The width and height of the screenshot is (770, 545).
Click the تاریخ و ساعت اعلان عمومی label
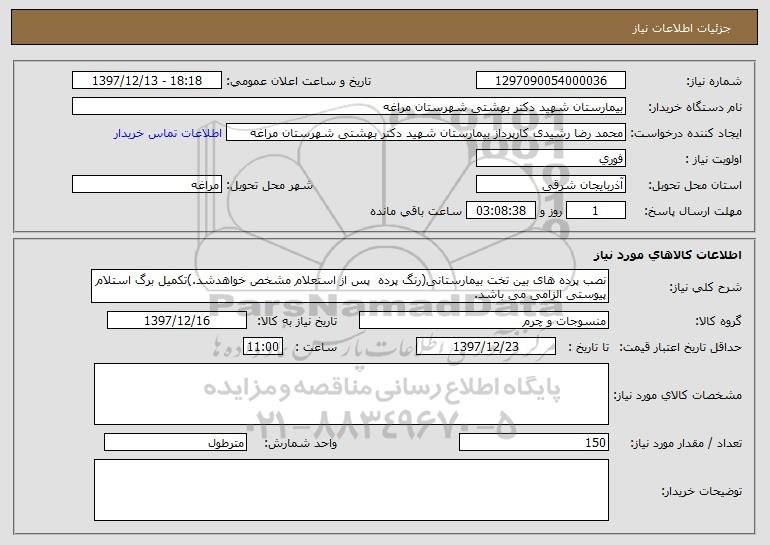299,81
